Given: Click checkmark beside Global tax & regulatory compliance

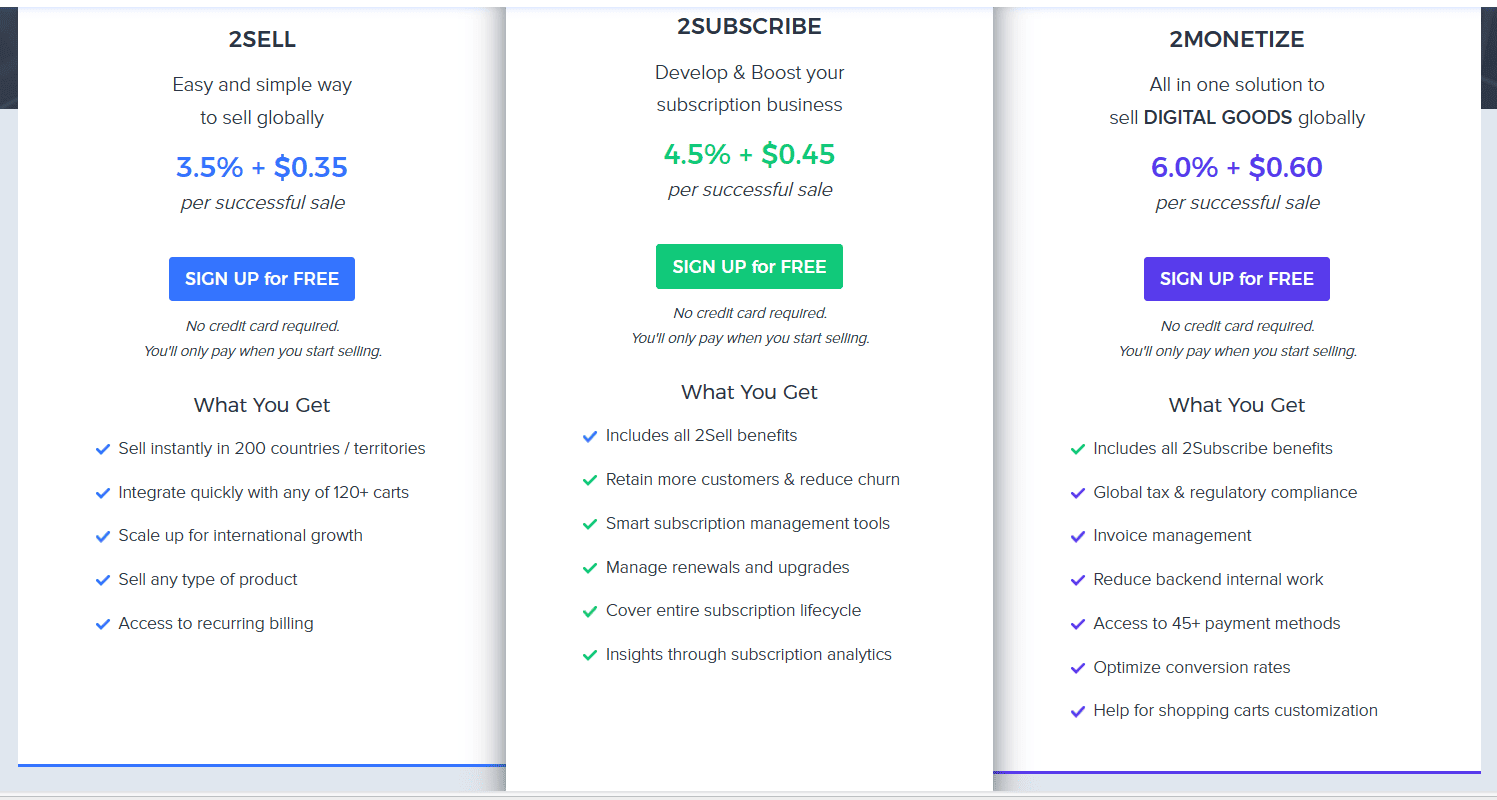Looking at the screenshot, I should 1077,493.
